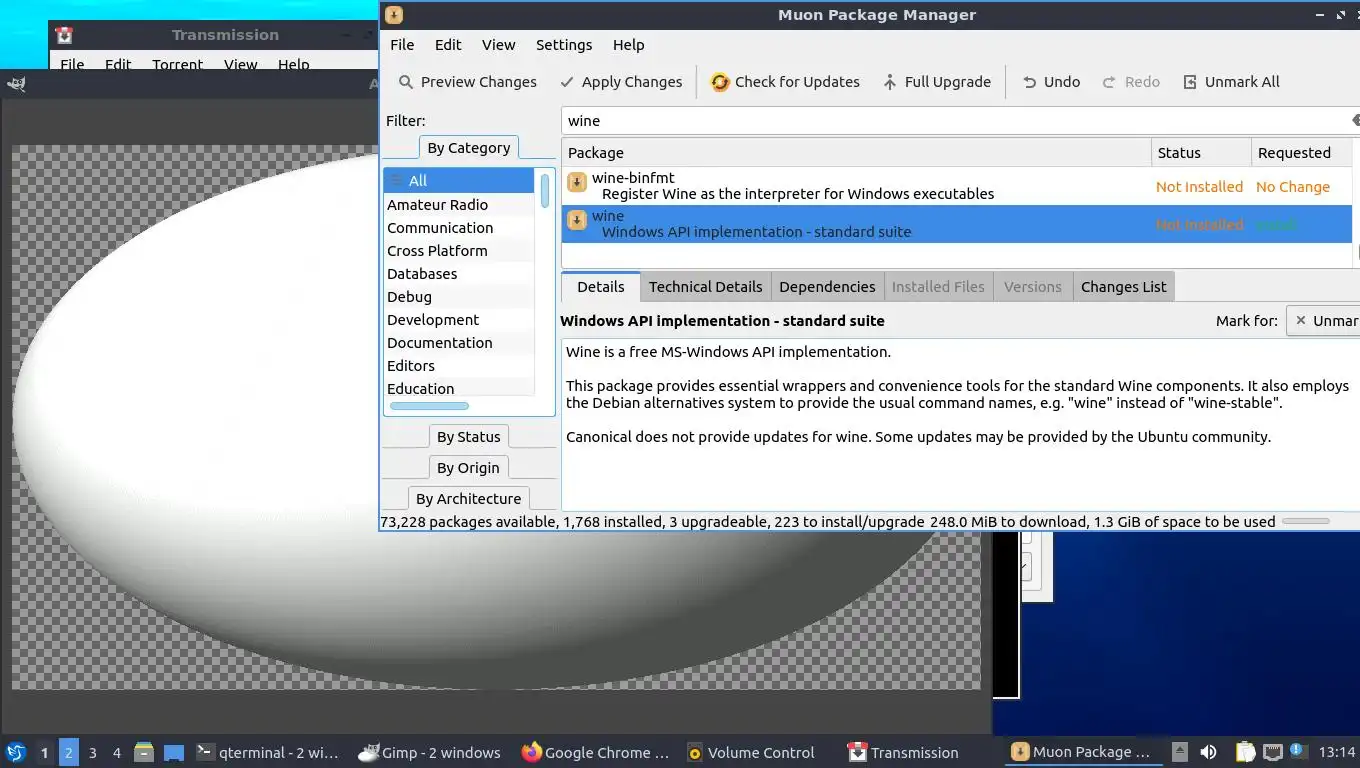1360x768 pixels.
Task: Click the GIMP window title icon
Action: 16,84
